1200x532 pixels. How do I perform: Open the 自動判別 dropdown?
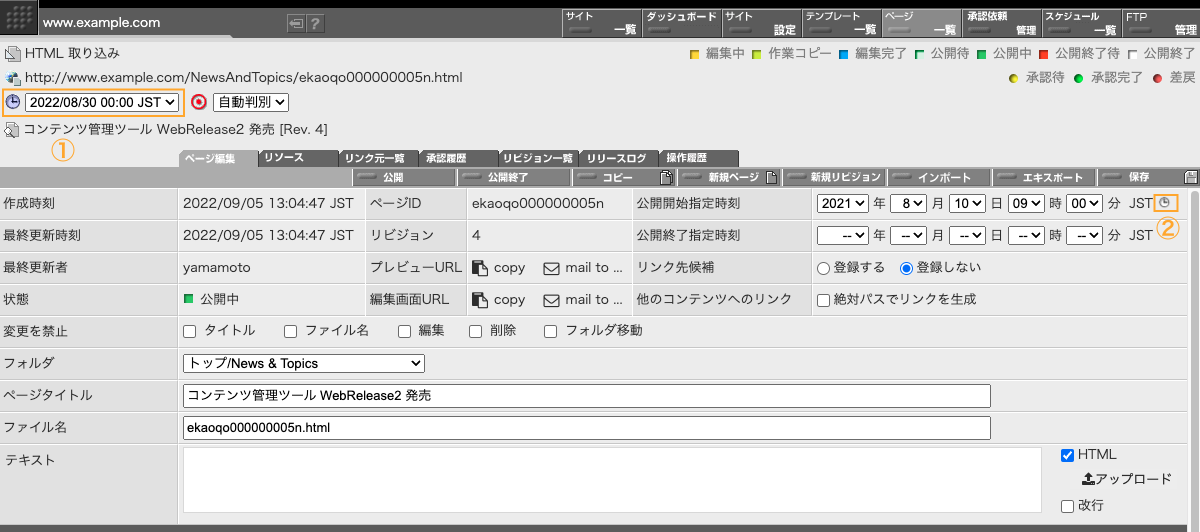click(x=251, y=102)
